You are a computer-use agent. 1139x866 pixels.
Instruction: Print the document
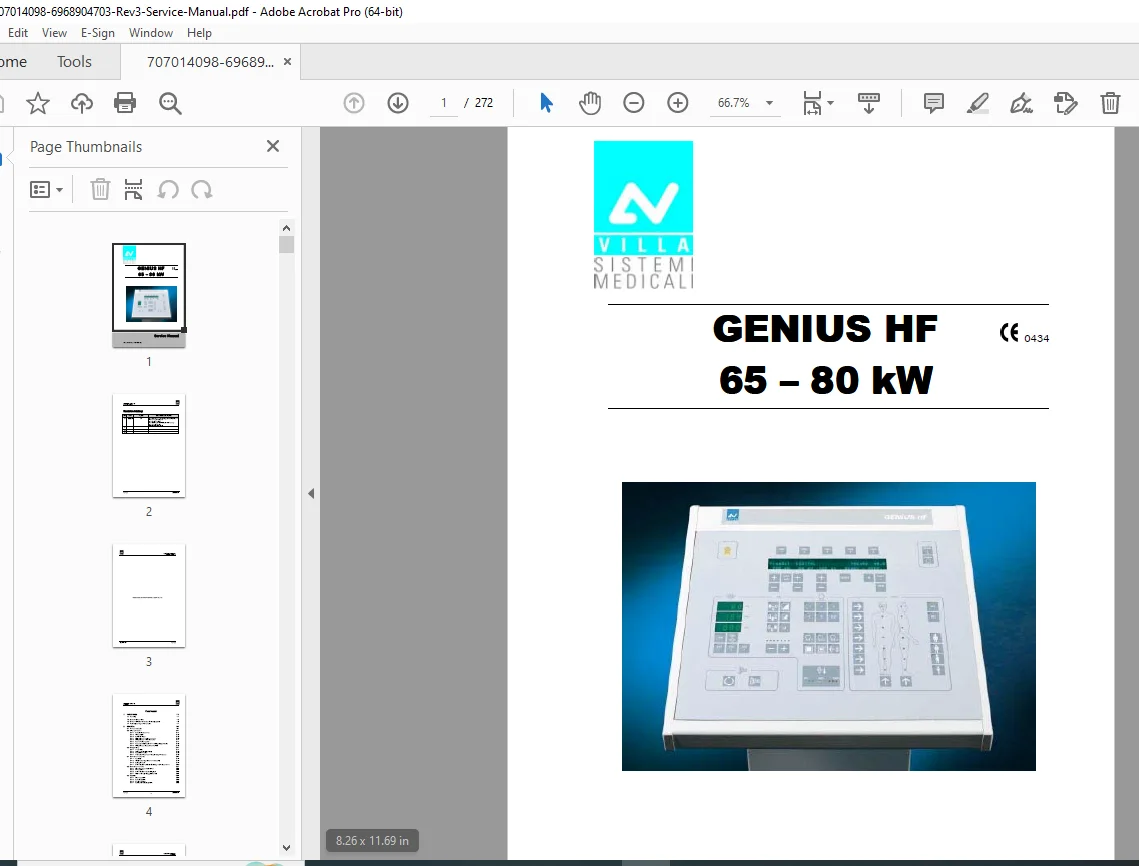[x=125, y=103]
